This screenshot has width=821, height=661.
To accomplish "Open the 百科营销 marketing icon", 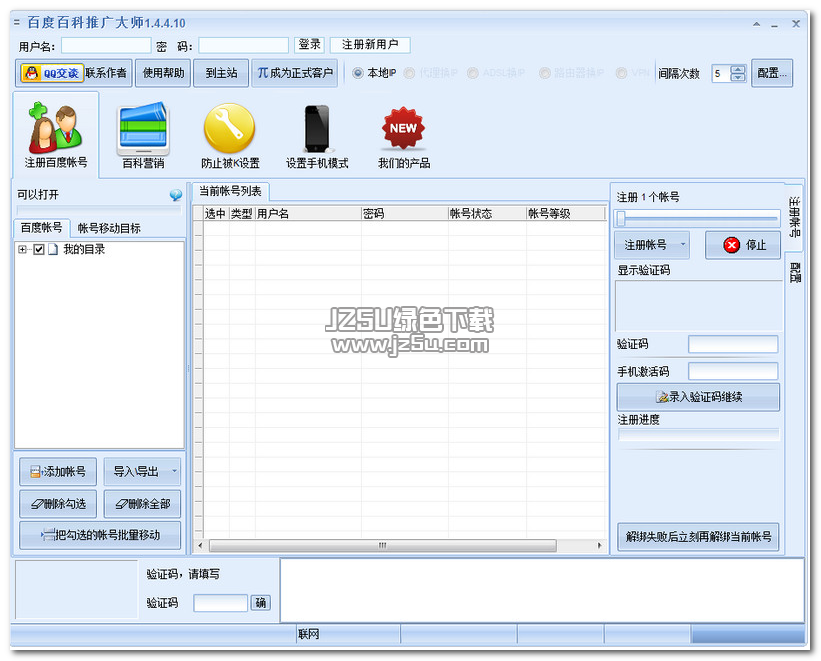I will [143, 135].
